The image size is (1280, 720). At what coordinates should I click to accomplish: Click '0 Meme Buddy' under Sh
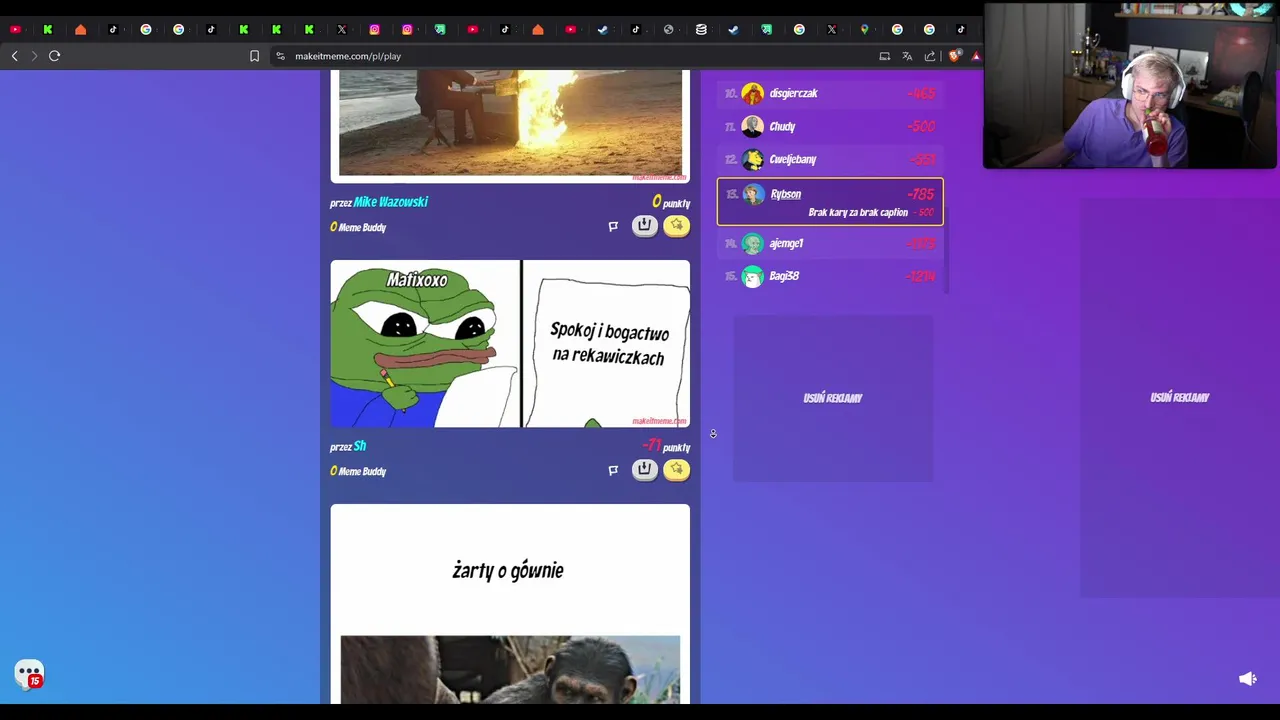pos(358,471)
